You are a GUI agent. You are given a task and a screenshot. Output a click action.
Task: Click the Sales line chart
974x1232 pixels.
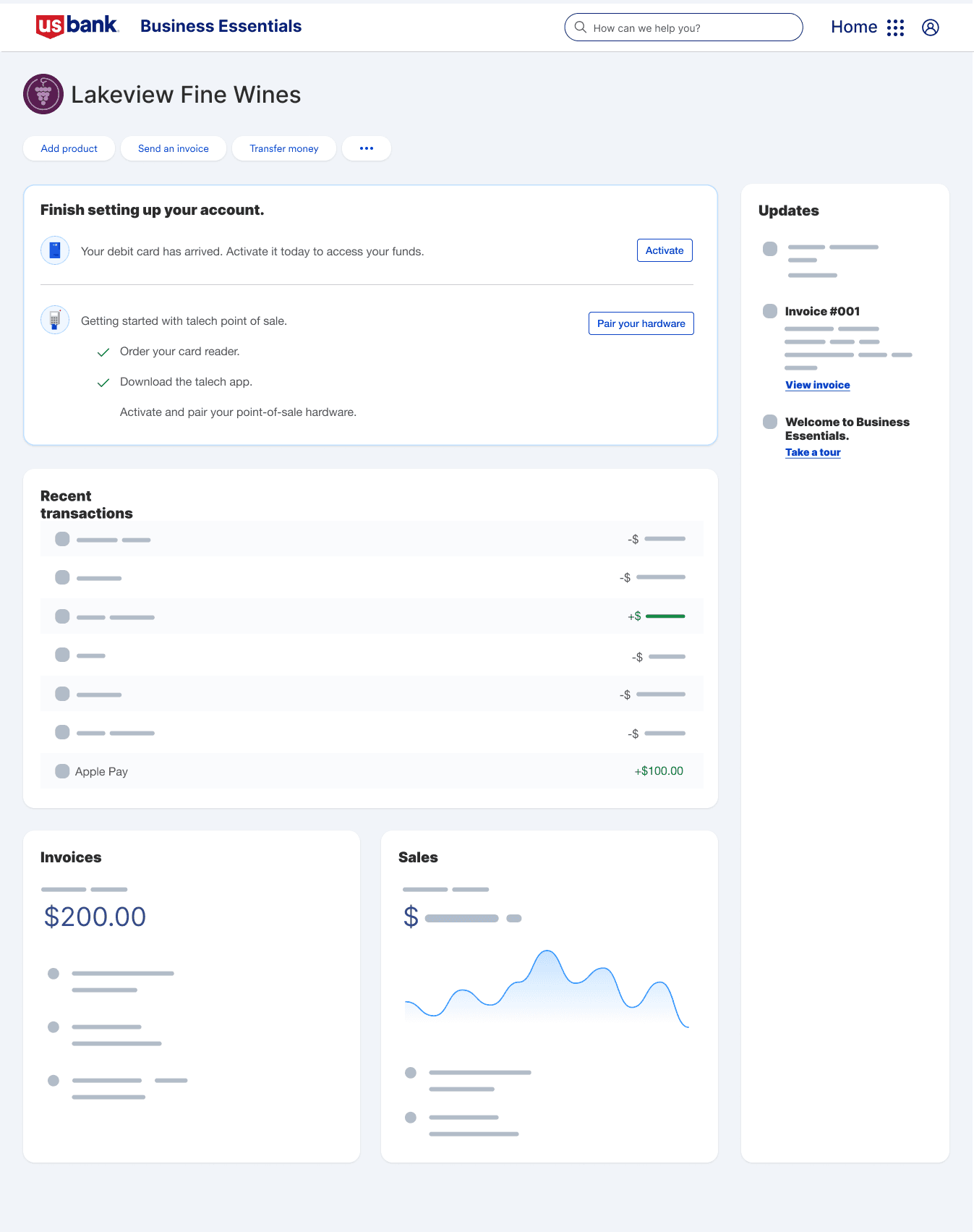547,988
